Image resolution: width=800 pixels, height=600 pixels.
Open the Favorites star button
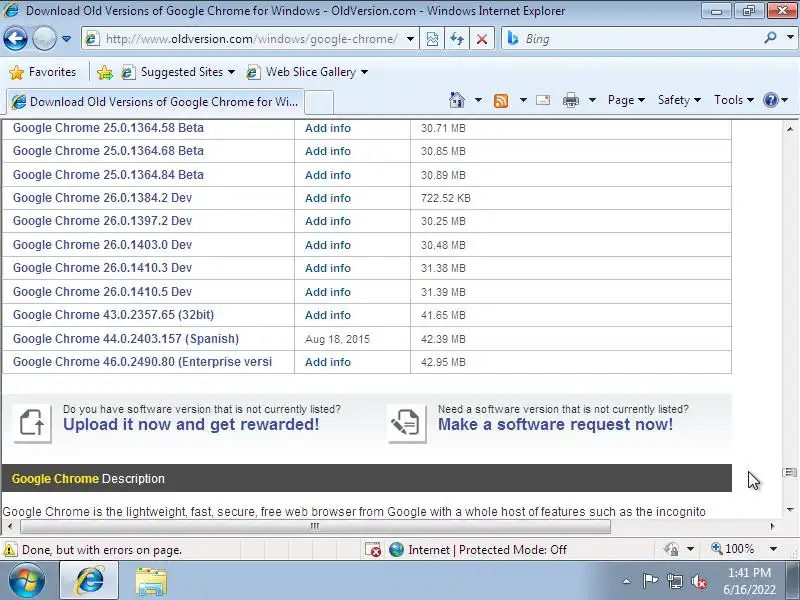coord(43,72)
